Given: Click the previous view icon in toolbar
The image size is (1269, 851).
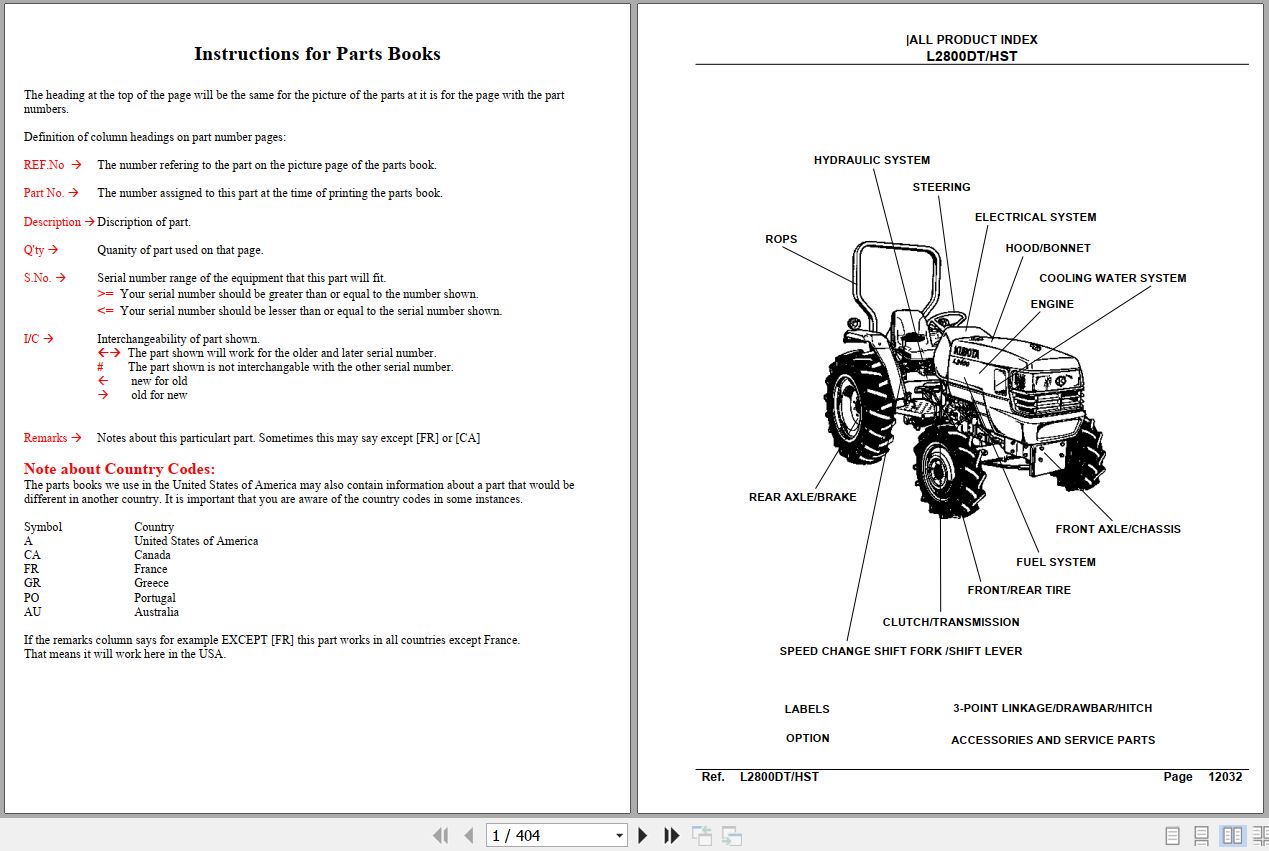Looking at the screenshot, I should point(702,836).
